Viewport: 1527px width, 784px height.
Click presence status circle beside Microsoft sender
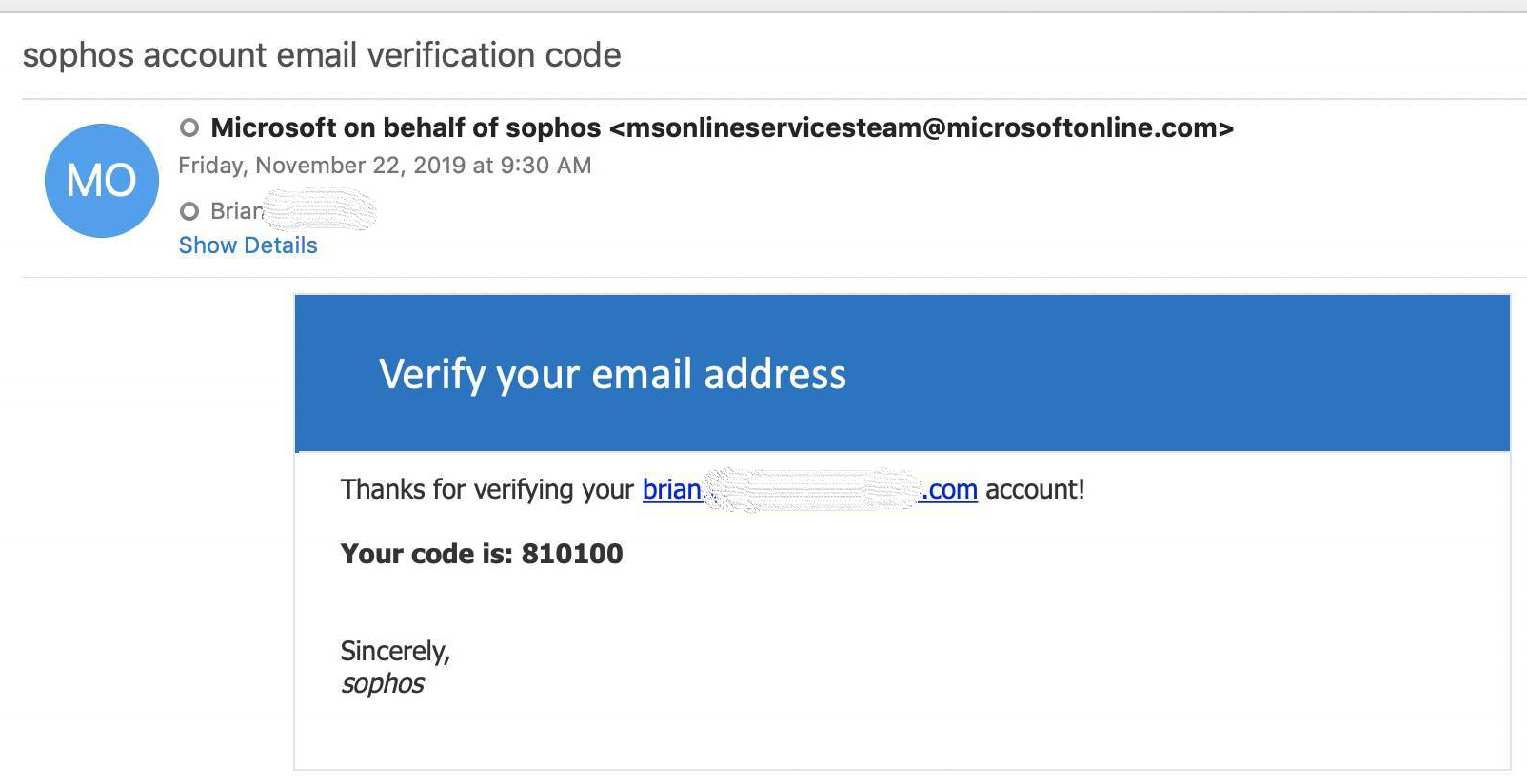189,127
